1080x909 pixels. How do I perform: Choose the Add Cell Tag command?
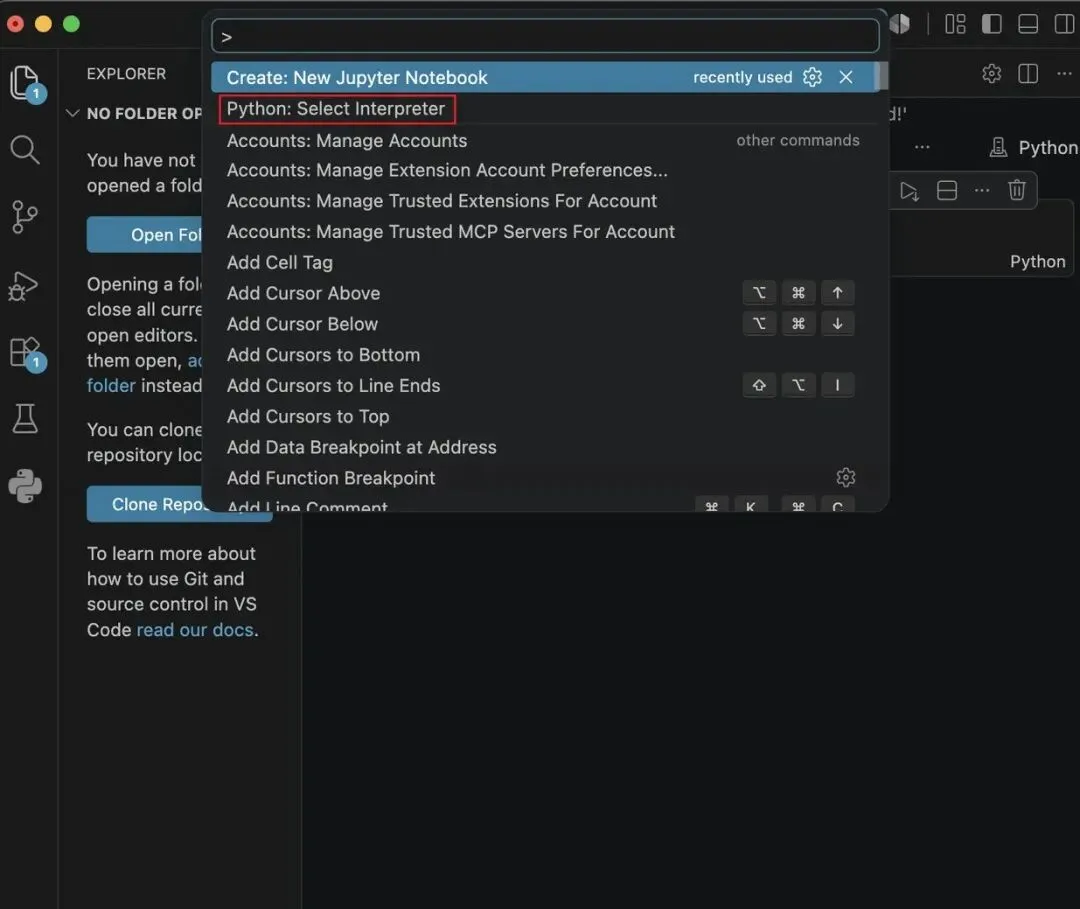point(545,262)
